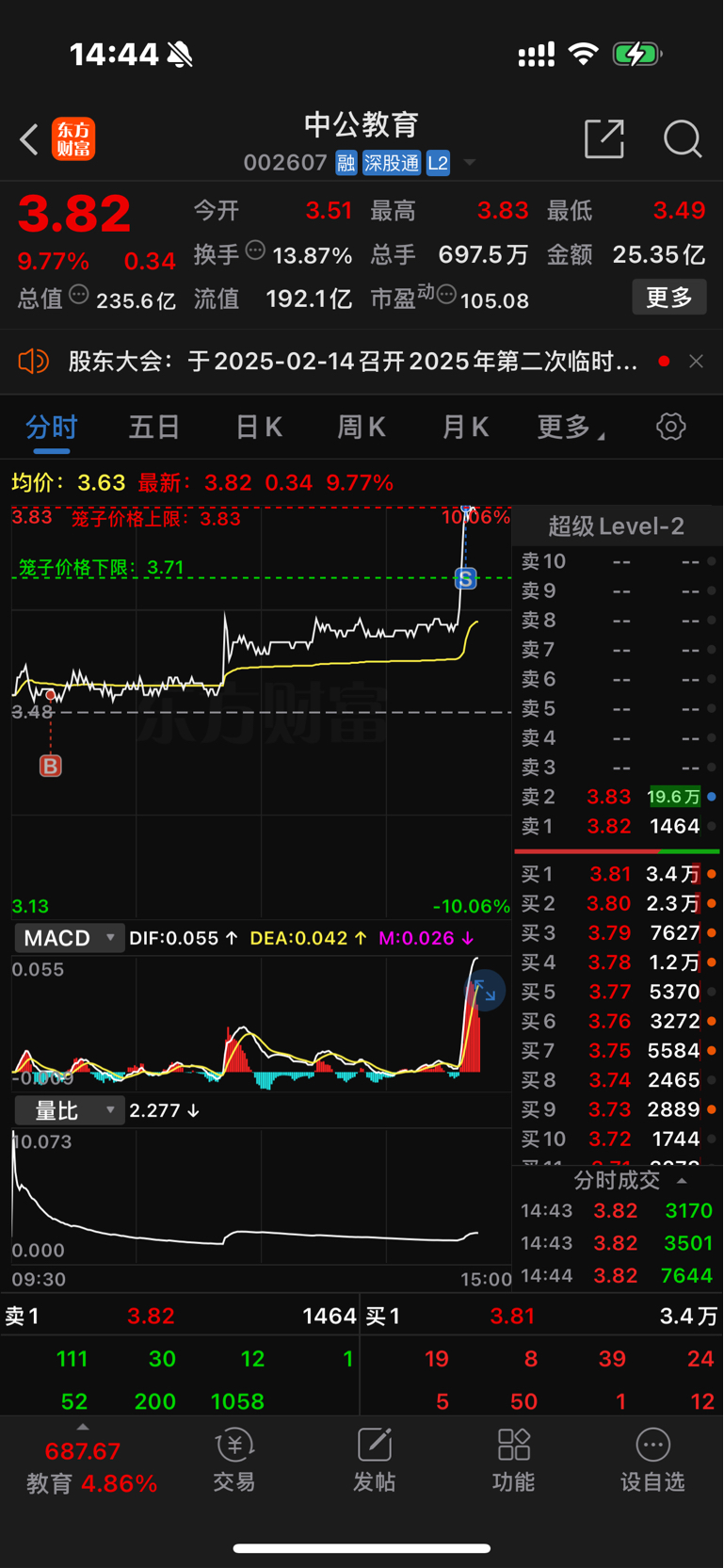Tap the 融 margin badge
The image size is (724, 1568).
[346, 163]
